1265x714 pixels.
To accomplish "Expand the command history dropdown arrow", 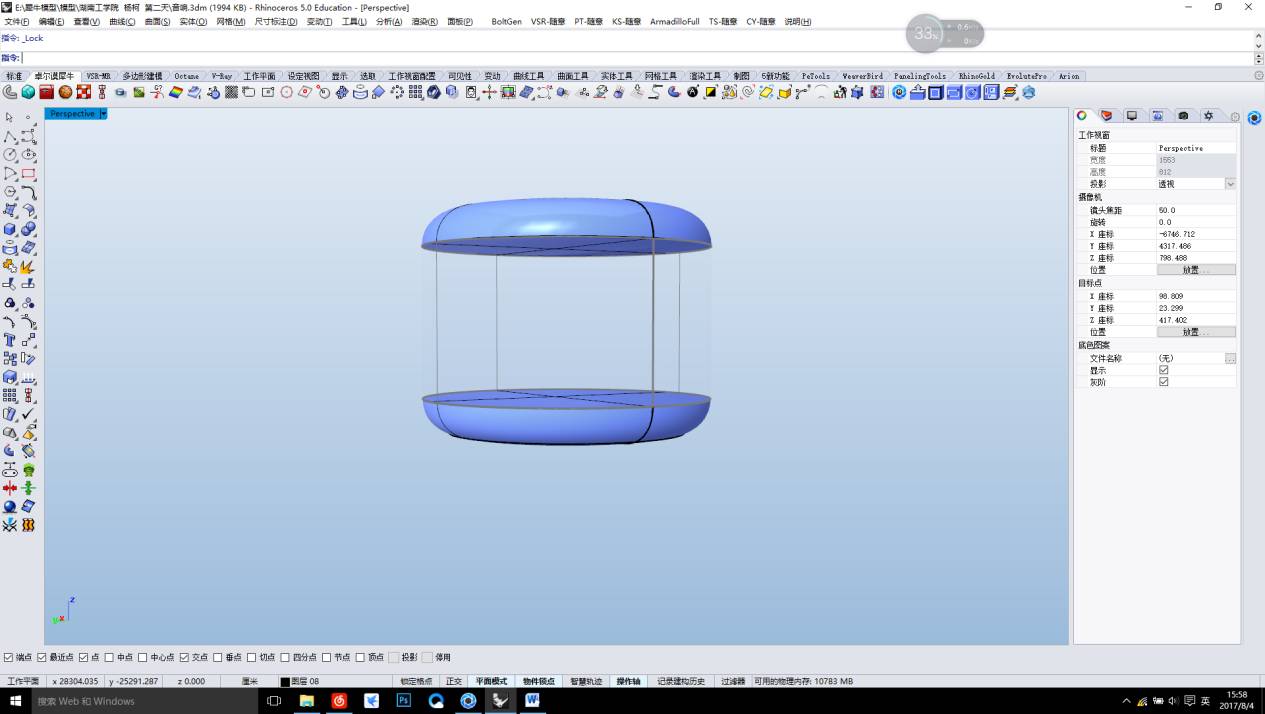I will coord(1258,37).
